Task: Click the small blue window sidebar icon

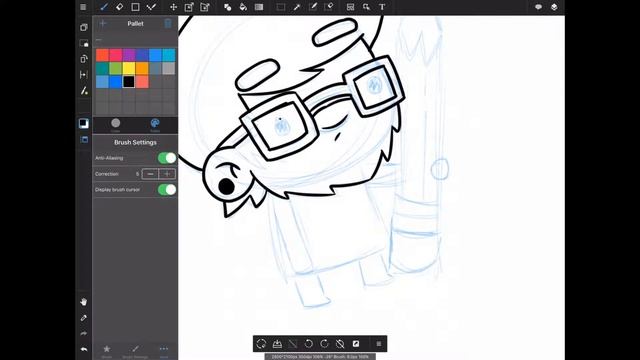Action: tap(84, 140)
